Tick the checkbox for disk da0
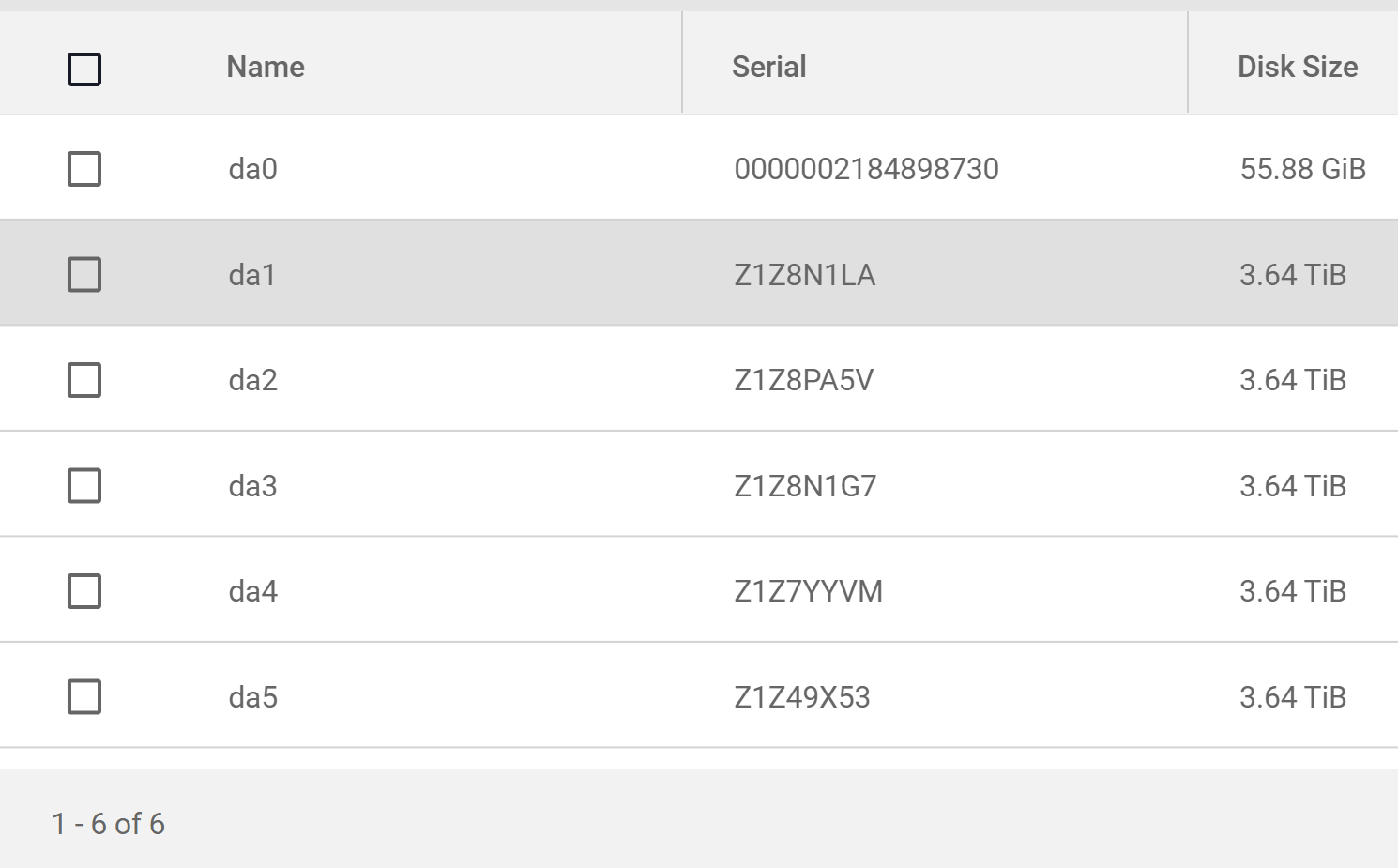 (84, 169)
